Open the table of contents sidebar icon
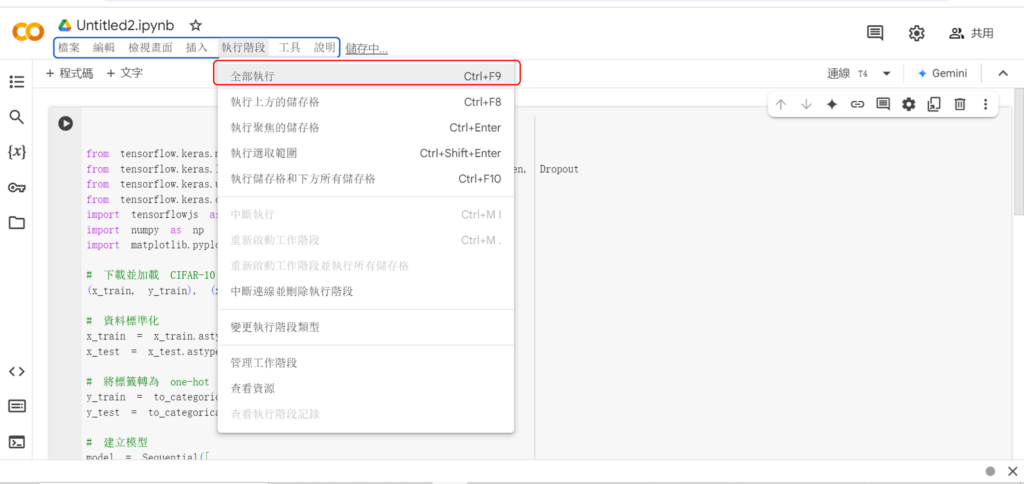 [x=16, y=82]
